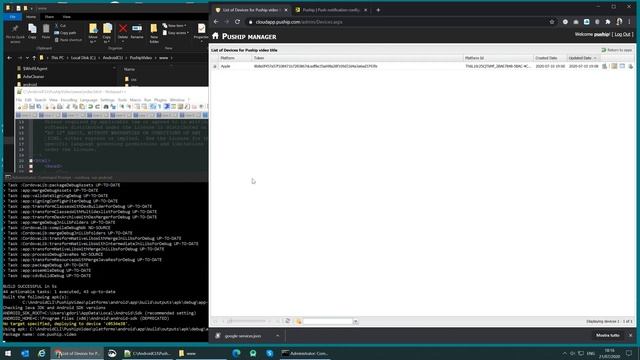The height and width of the screenshot is (360, 640).
Task: Click the device token text cell
Action: coord(315,66)
